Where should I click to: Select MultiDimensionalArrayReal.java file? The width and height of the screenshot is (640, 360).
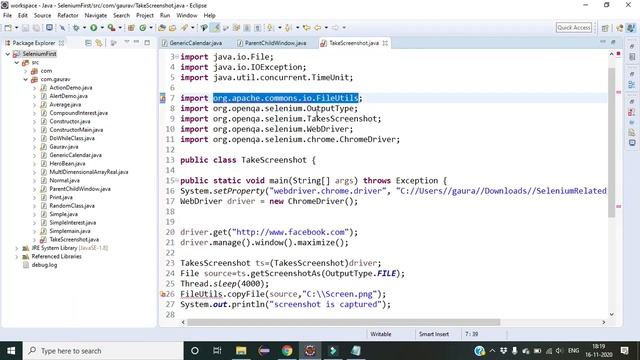pos(89,172)
